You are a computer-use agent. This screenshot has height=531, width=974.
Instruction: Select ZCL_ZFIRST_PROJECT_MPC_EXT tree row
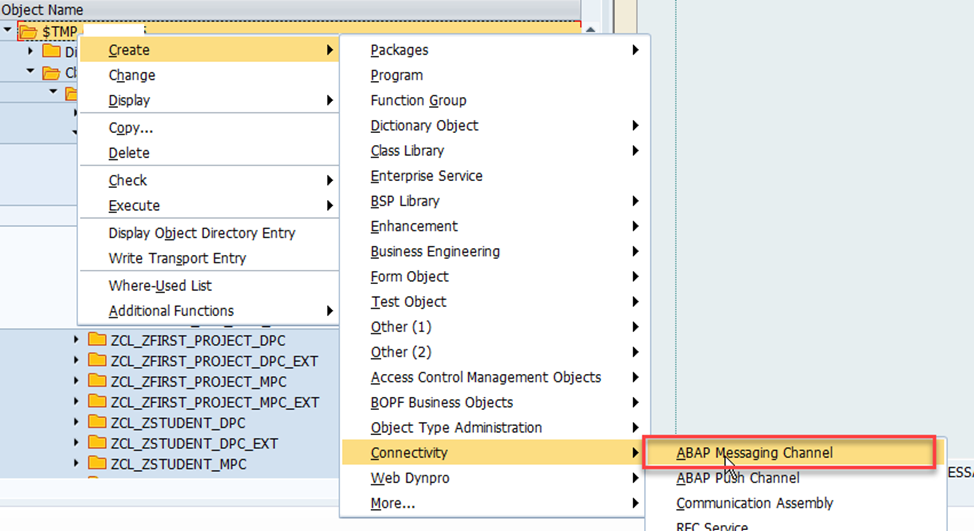coord(215,402)
